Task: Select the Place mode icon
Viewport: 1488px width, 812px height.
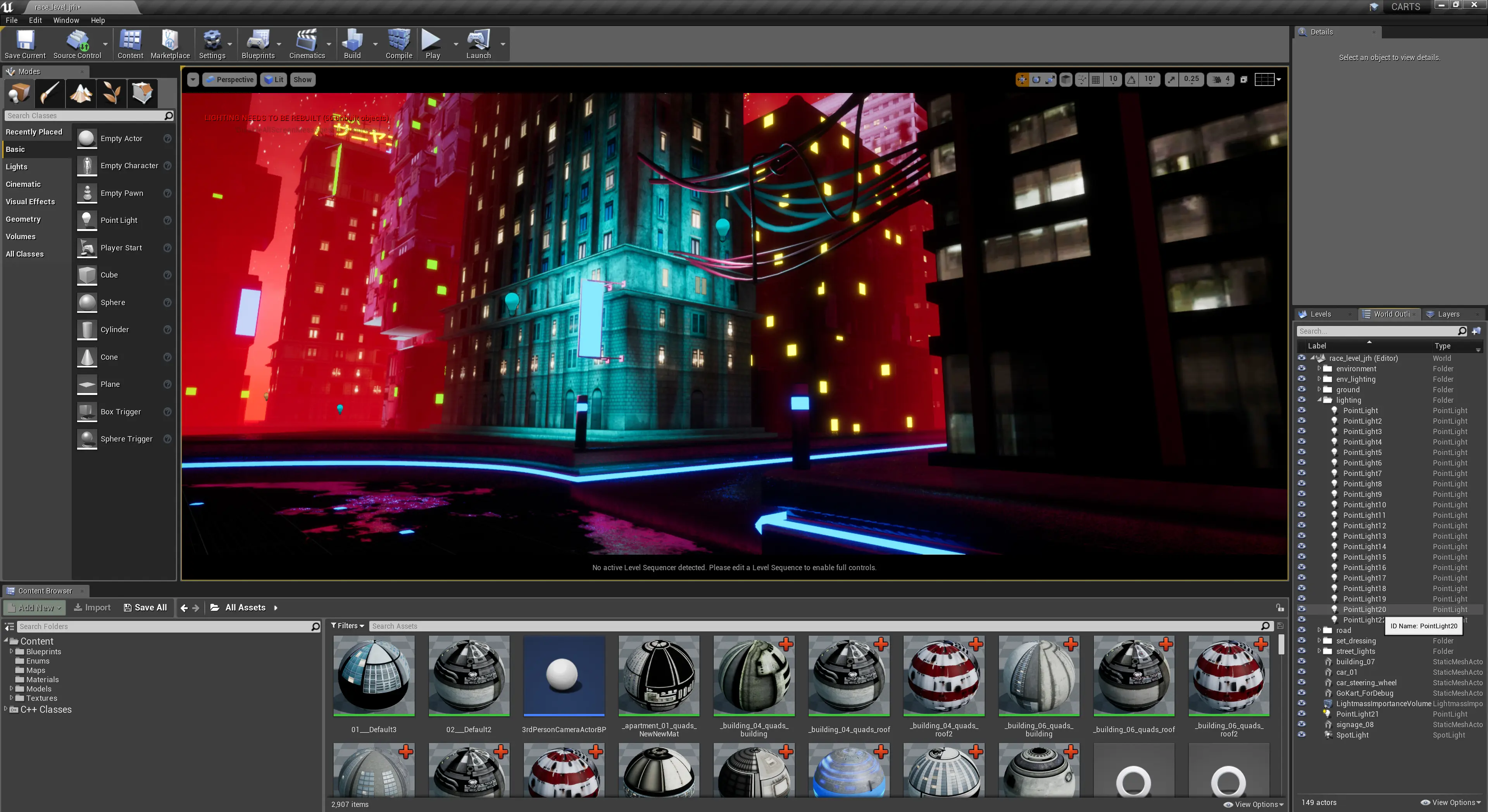Action: (x=19, y=93)
